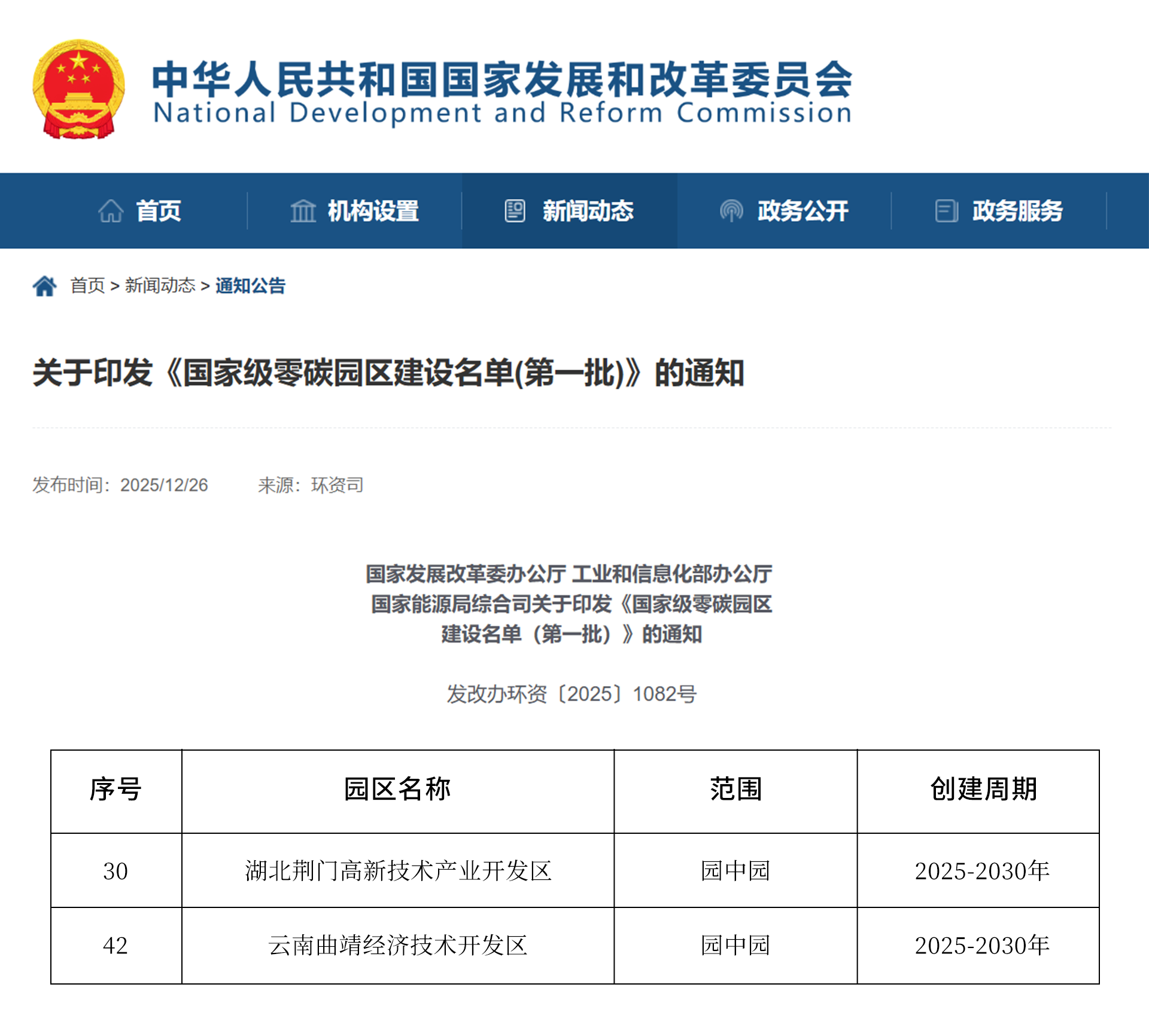Viewport: 1149px width, 1036px height.
Task: Click the document icon beside 政务服务
Action: pos(946,211)
